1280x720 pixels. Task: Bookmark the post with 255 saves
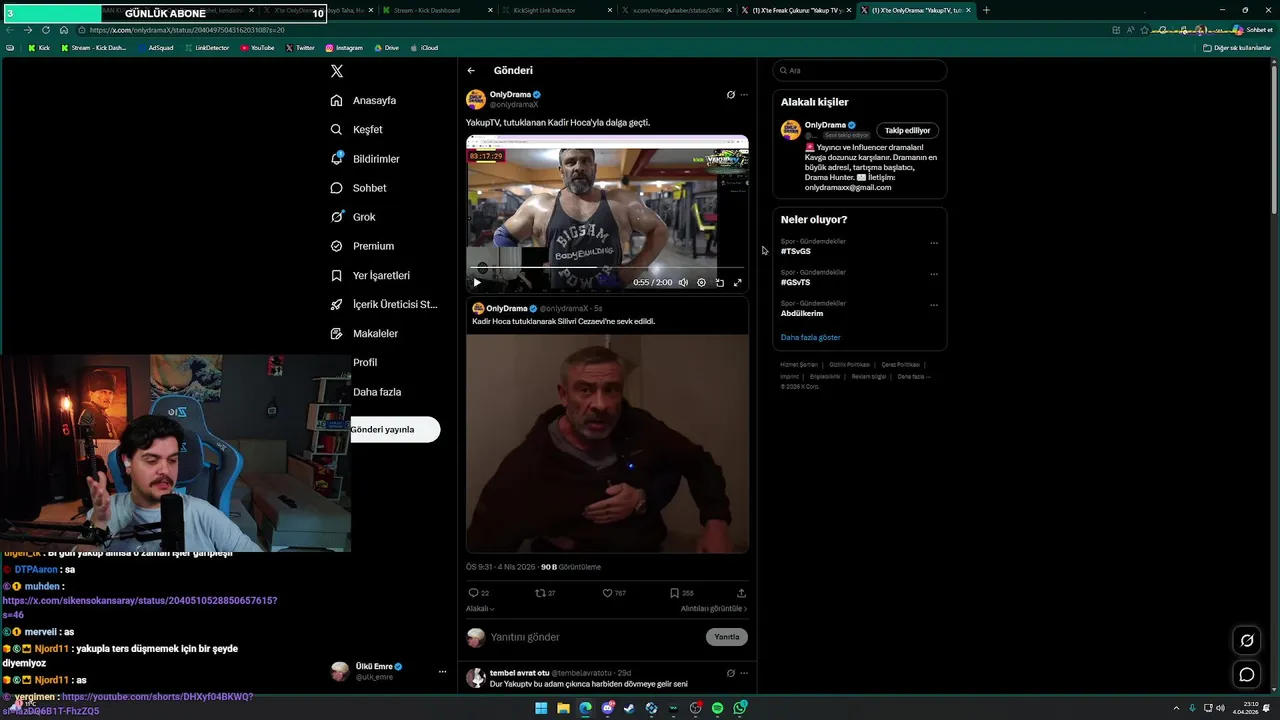[x=682, y=593]
